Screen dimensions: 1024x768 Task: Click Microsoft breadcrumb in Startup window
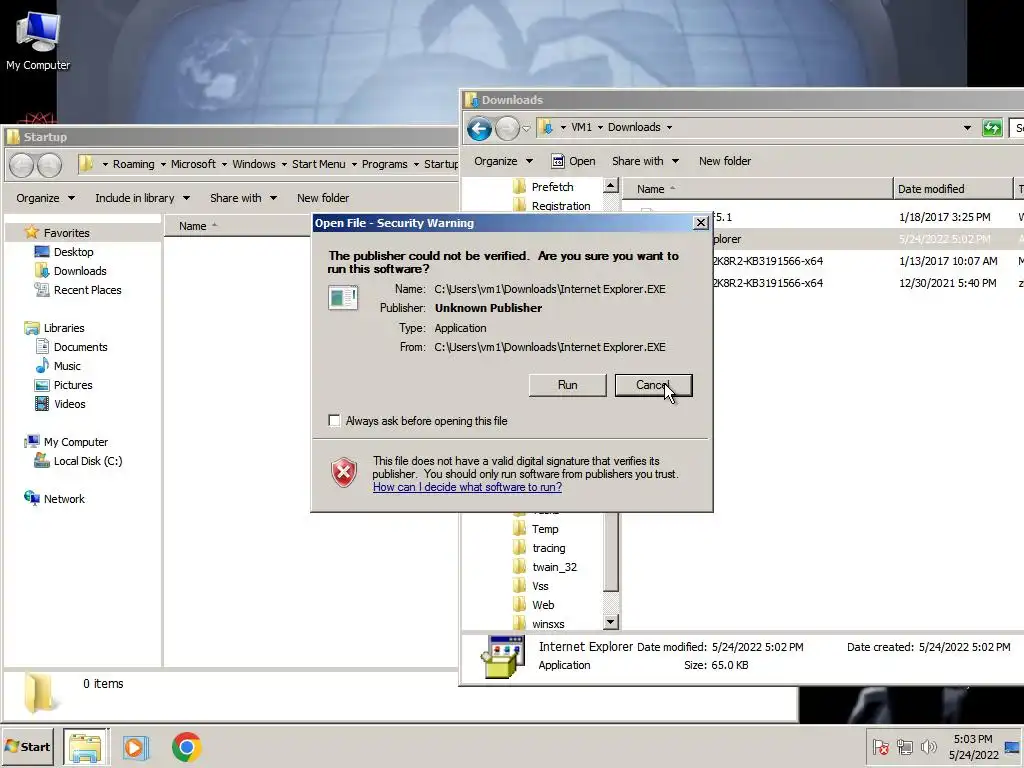coord(193,164)
